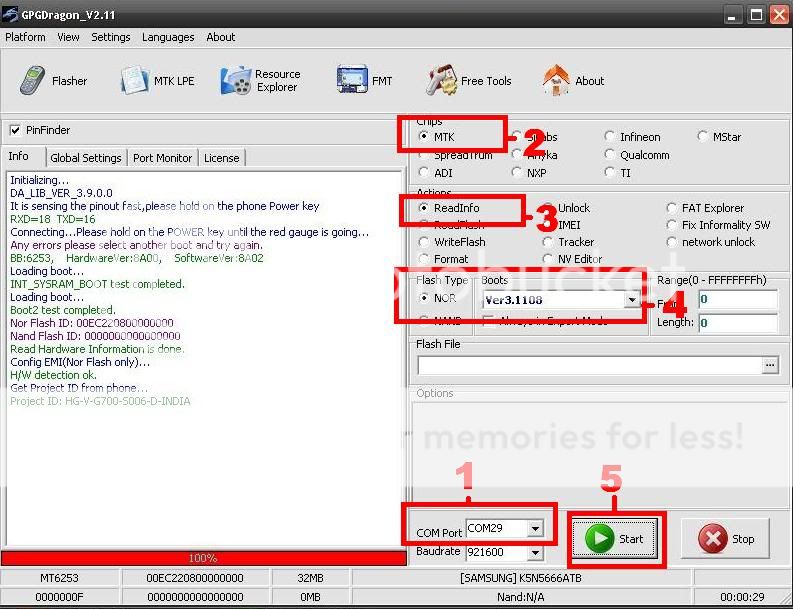Click the Flash File input field
Image resolution: width=793 pixels, height=609 pixels.
coord(590,366)
